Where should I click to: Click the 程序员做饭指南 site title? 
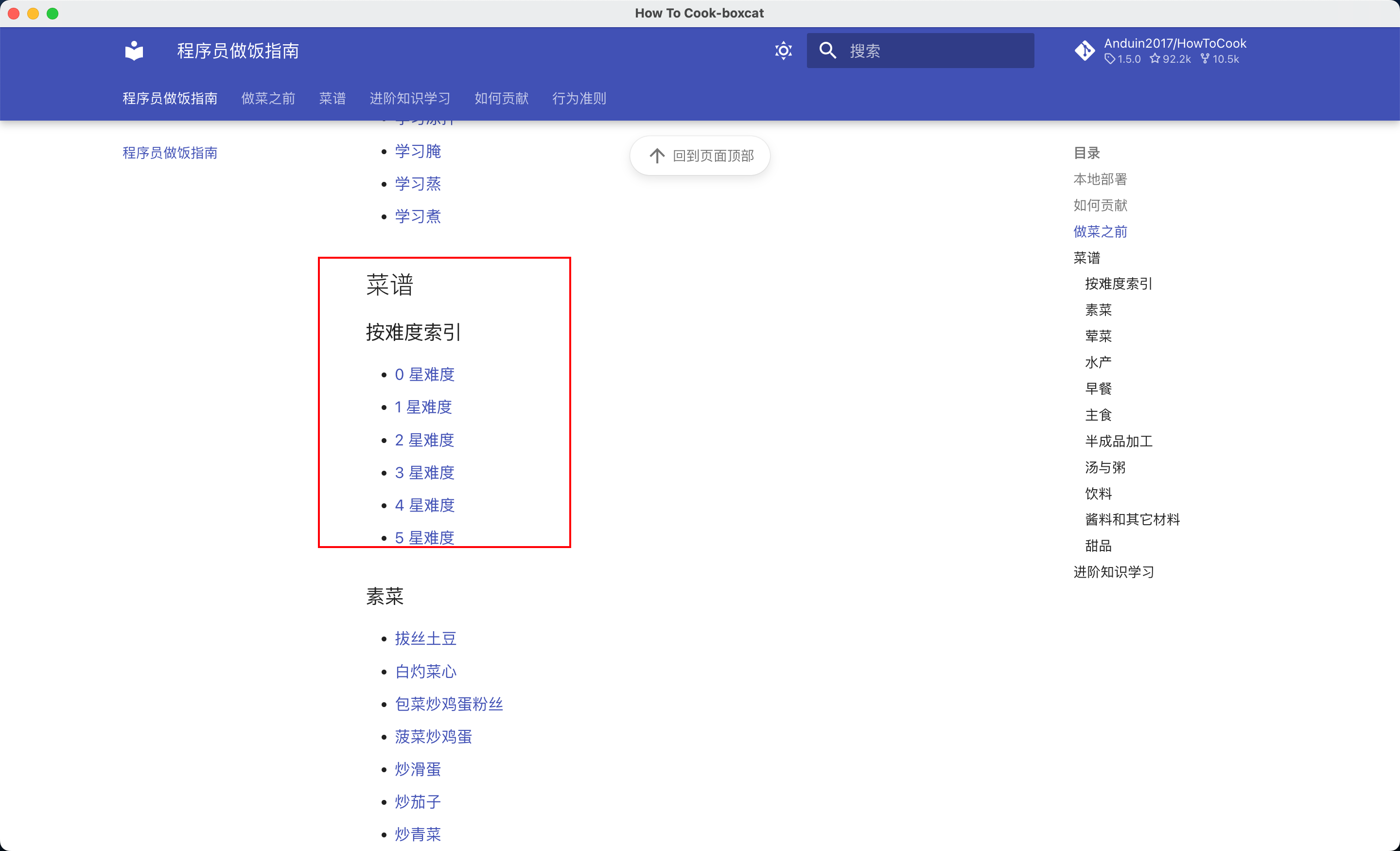click(x=238, y=51)
